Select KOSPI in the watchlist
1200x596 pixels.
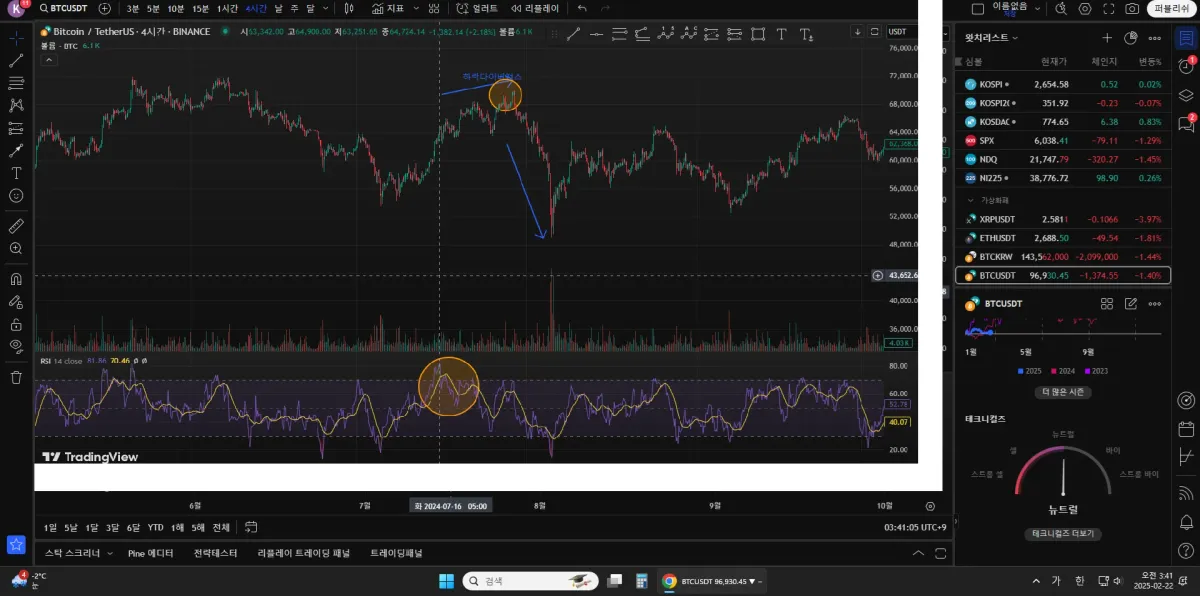pyautogui.click(x=1063, y=84)
